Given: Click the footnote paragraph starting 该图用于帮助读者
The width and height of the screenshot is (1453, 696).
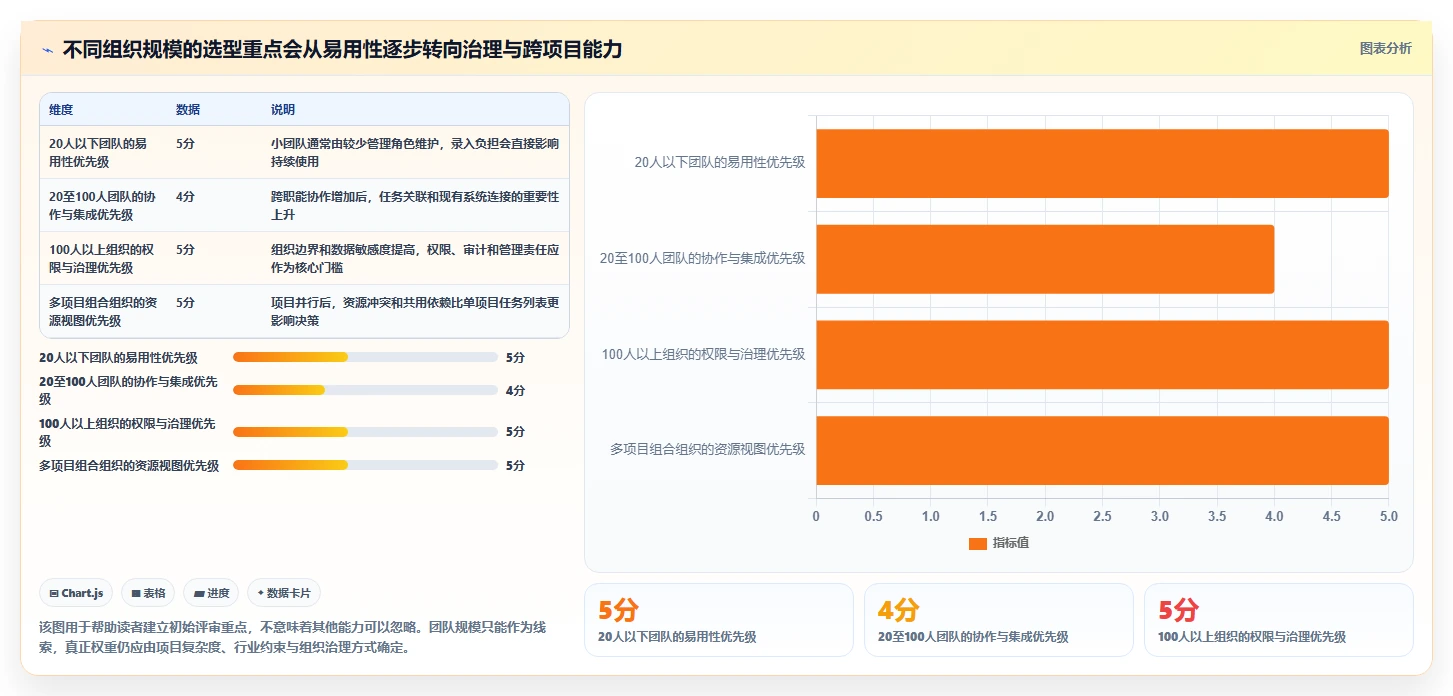Looking at the screenshot, I should tap(292, 637).
